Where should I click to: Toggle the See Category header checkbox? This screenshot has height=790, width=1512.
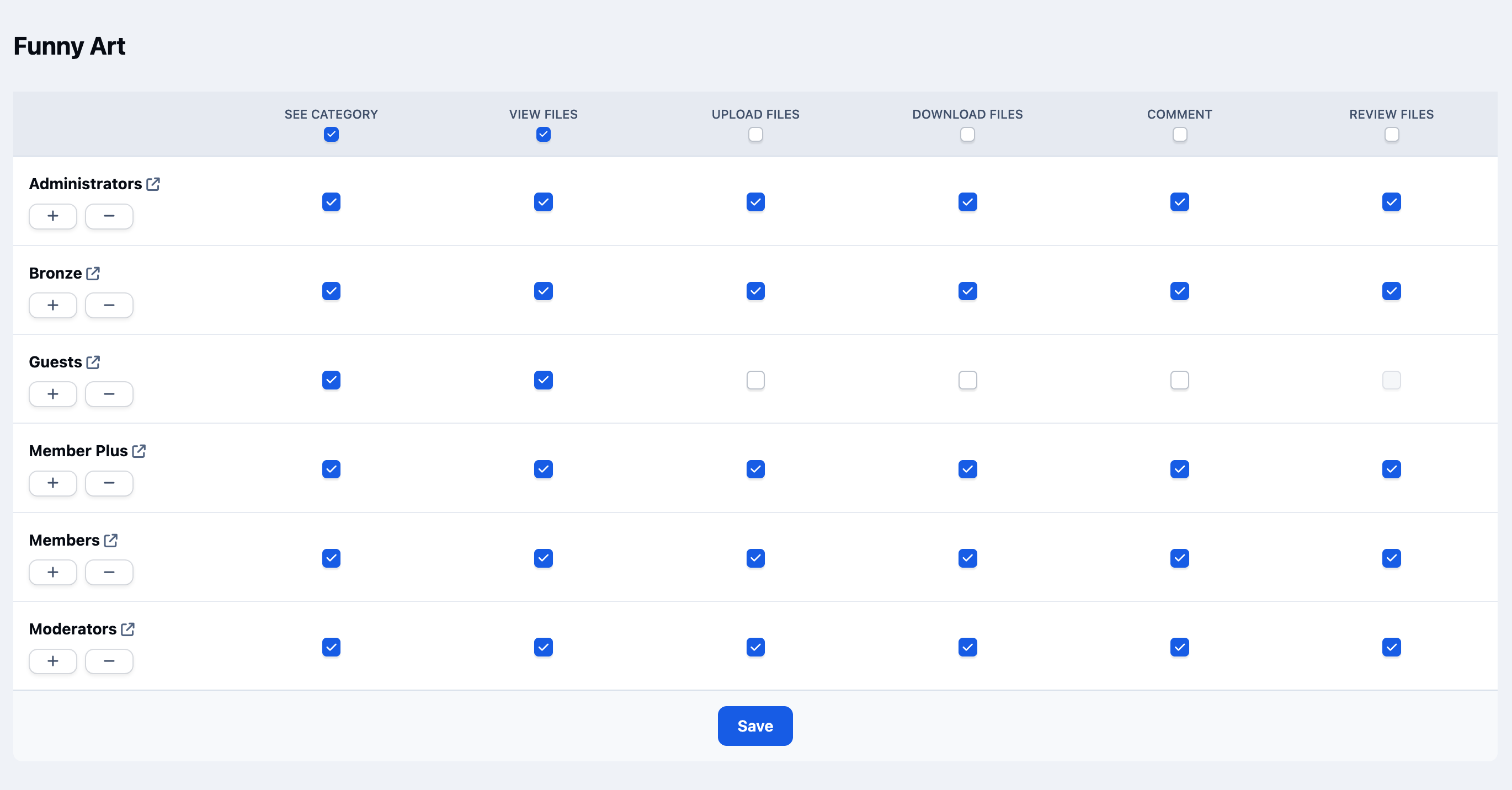331,135
